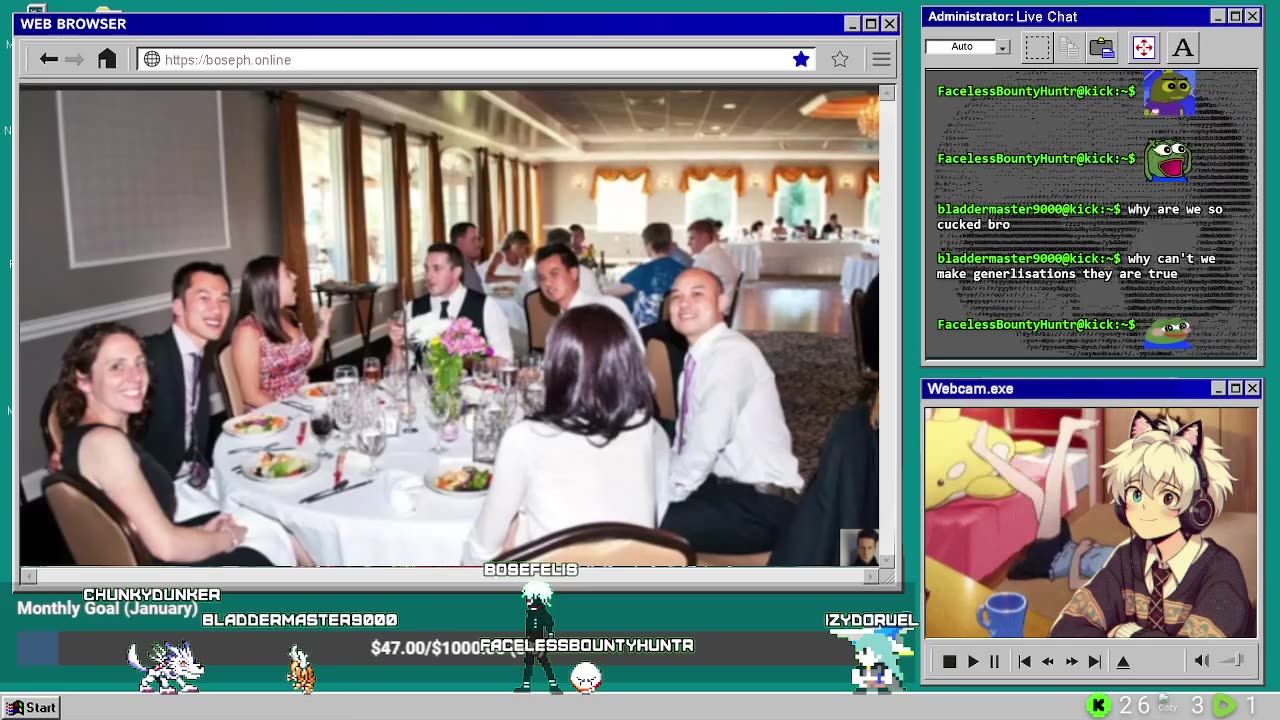This screenshot has width=1280, height=720.
Task: Close the WEB BROWSER window
Action: [x=889, y=24]
